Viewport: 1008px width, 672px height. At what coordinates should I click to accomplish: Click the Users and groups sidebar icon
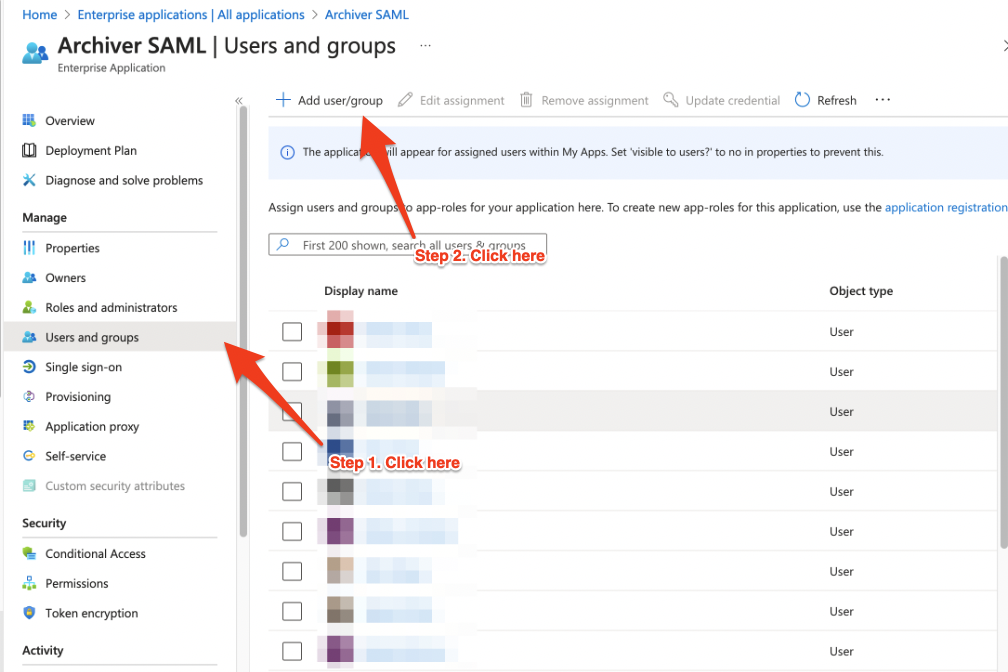(x=29, y=337)
